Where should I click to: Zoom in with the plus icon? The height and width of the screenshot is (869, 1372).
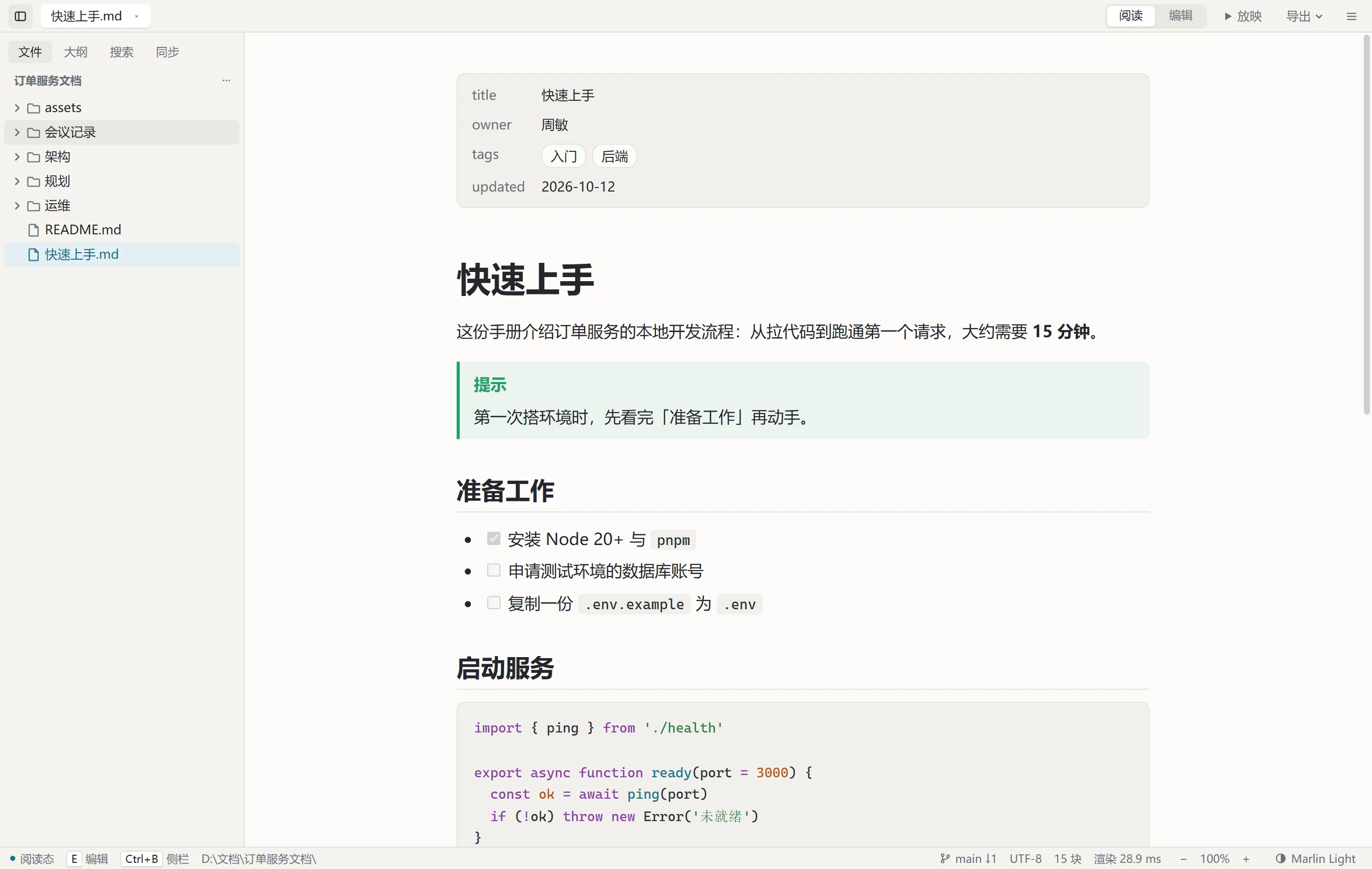coord(1246,858)
